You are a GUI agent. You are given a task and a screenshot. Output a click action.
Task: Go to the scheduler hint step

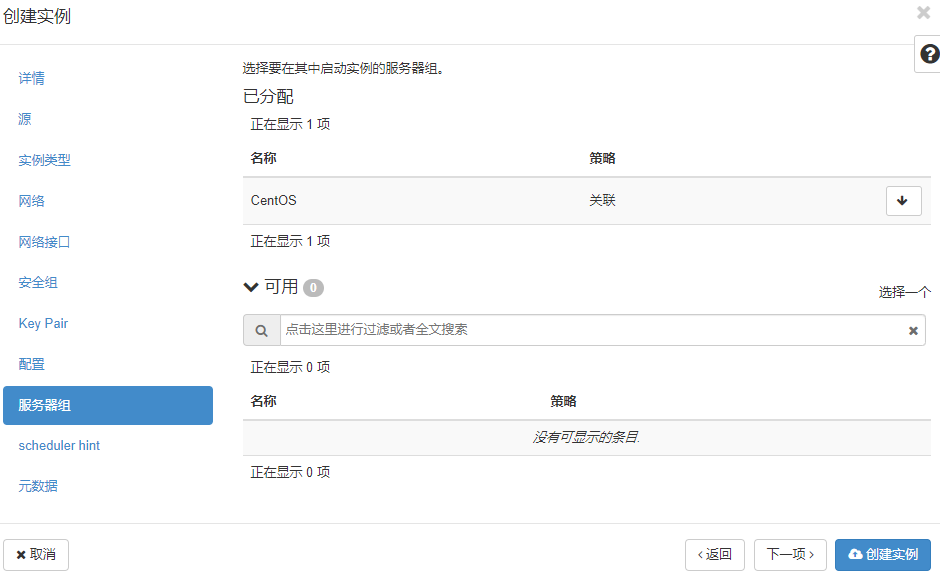59,446
